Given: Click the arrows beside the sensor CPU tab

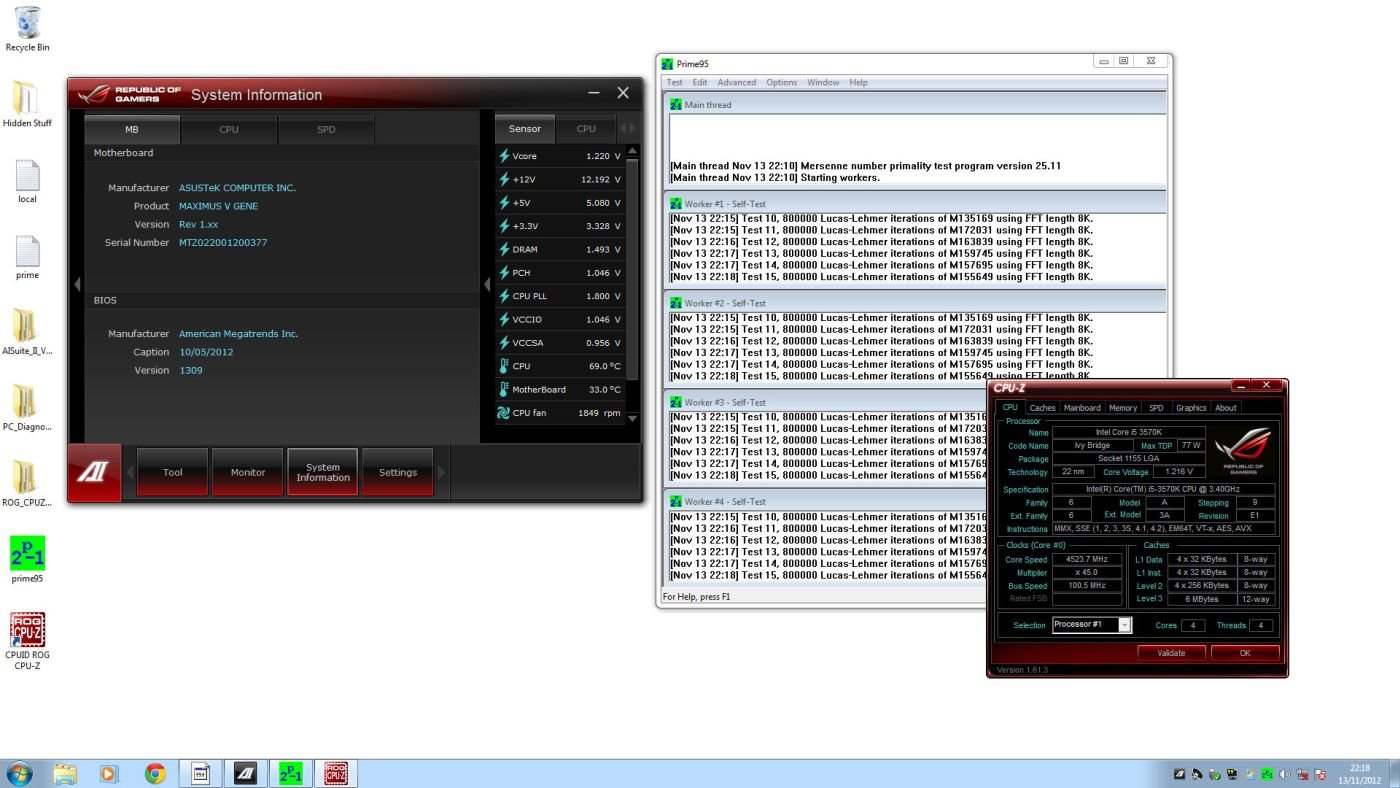Looking at the screenshot, I should (627, 128).
